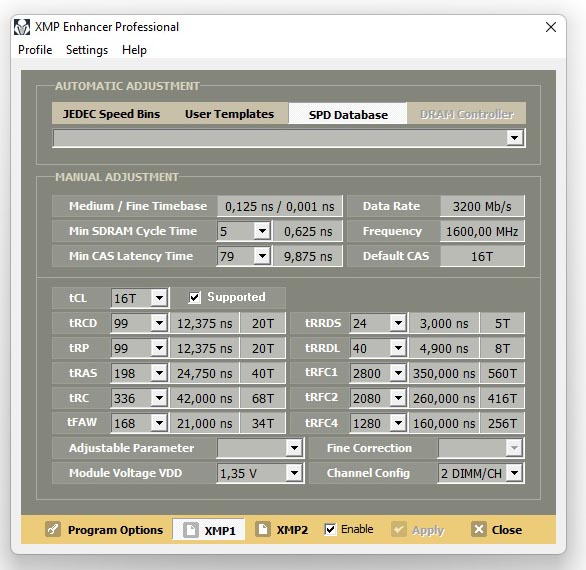Click the 0,625 ns cycle time value
This screenshot has width=586, height=570.
pyautogui.click(x=308, y=231)
